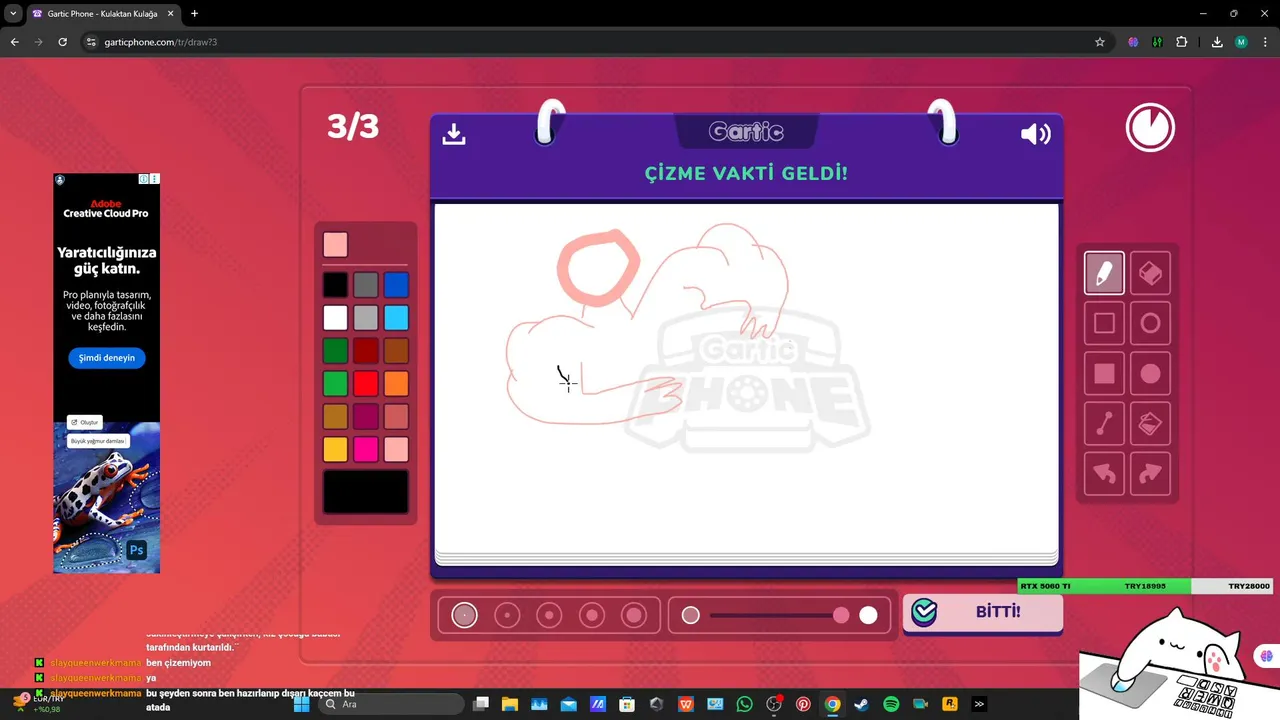Click the current color preview swatch
Viewport: 1280px width, 720px height.
tap(335, 245)
